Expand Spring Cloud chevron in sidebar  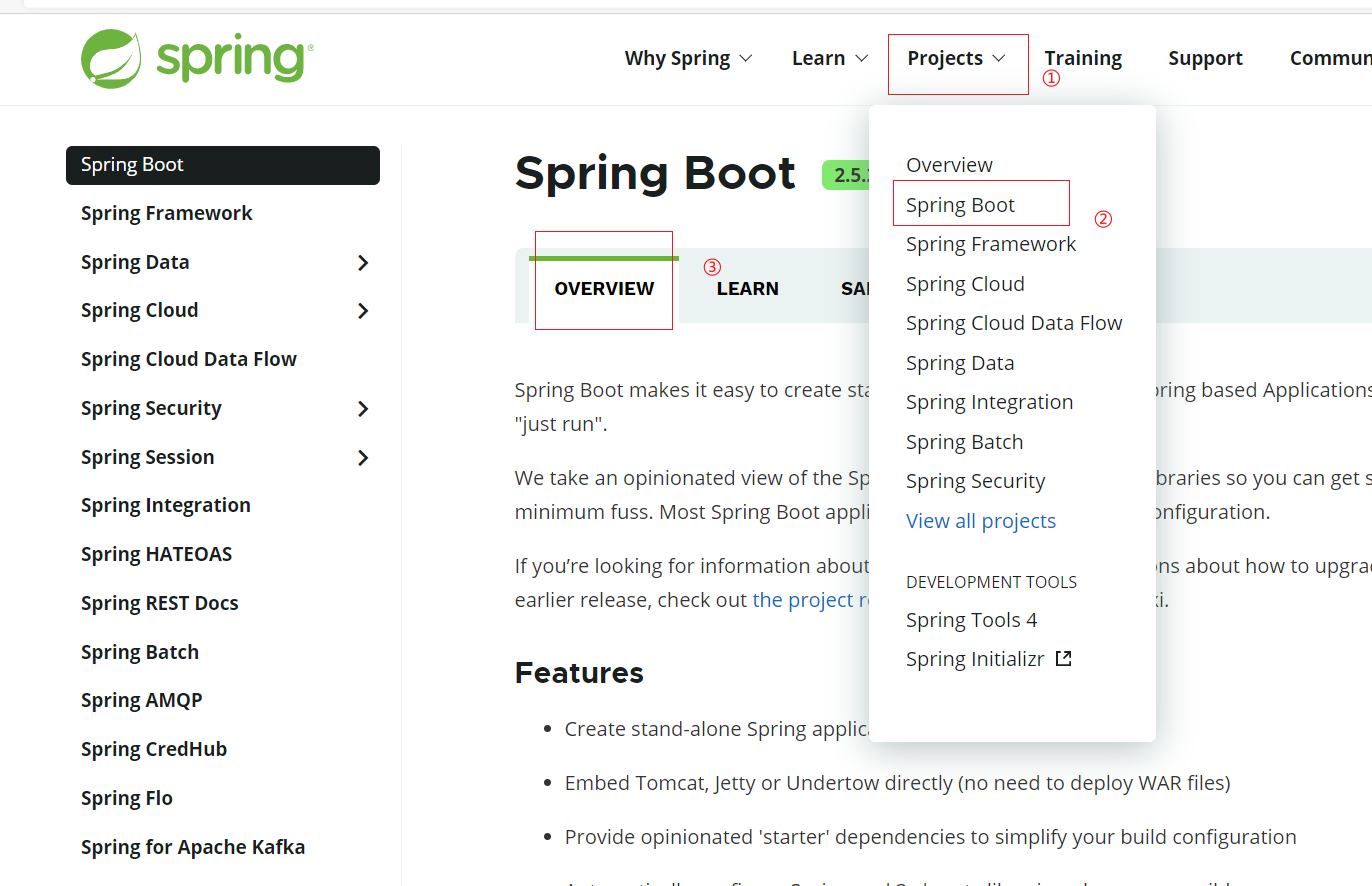363,311
